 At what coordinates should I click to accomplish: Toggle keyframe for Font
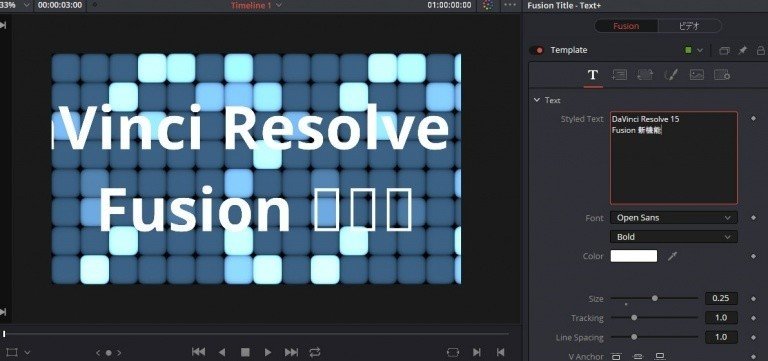click(753, 217)
